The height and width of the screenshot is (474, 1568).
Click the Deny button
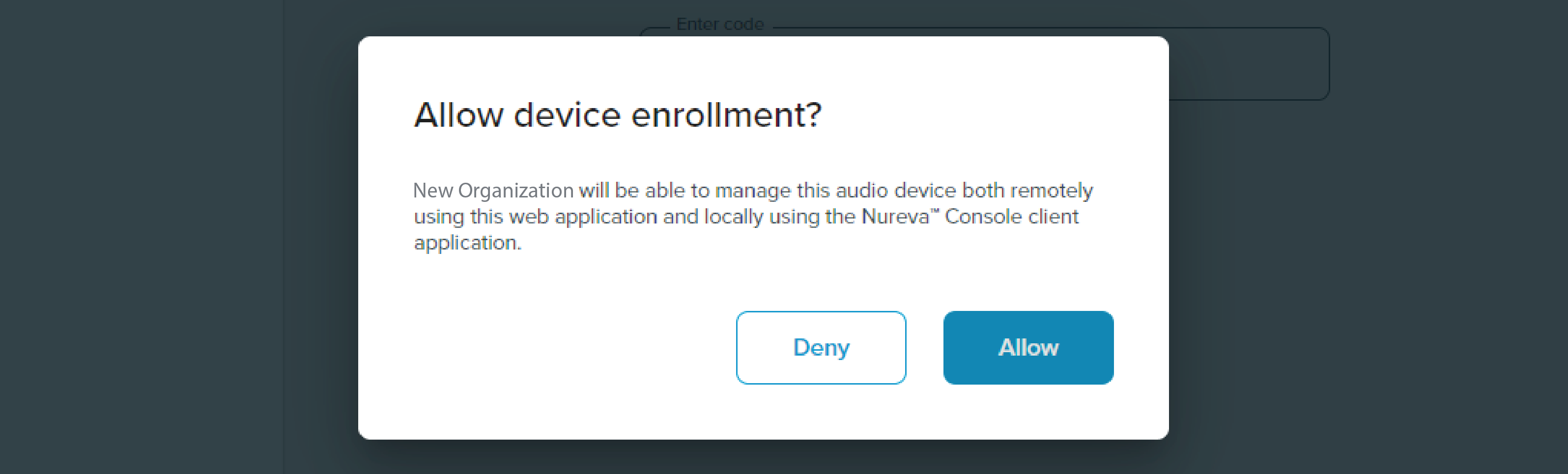pos(821,347)
